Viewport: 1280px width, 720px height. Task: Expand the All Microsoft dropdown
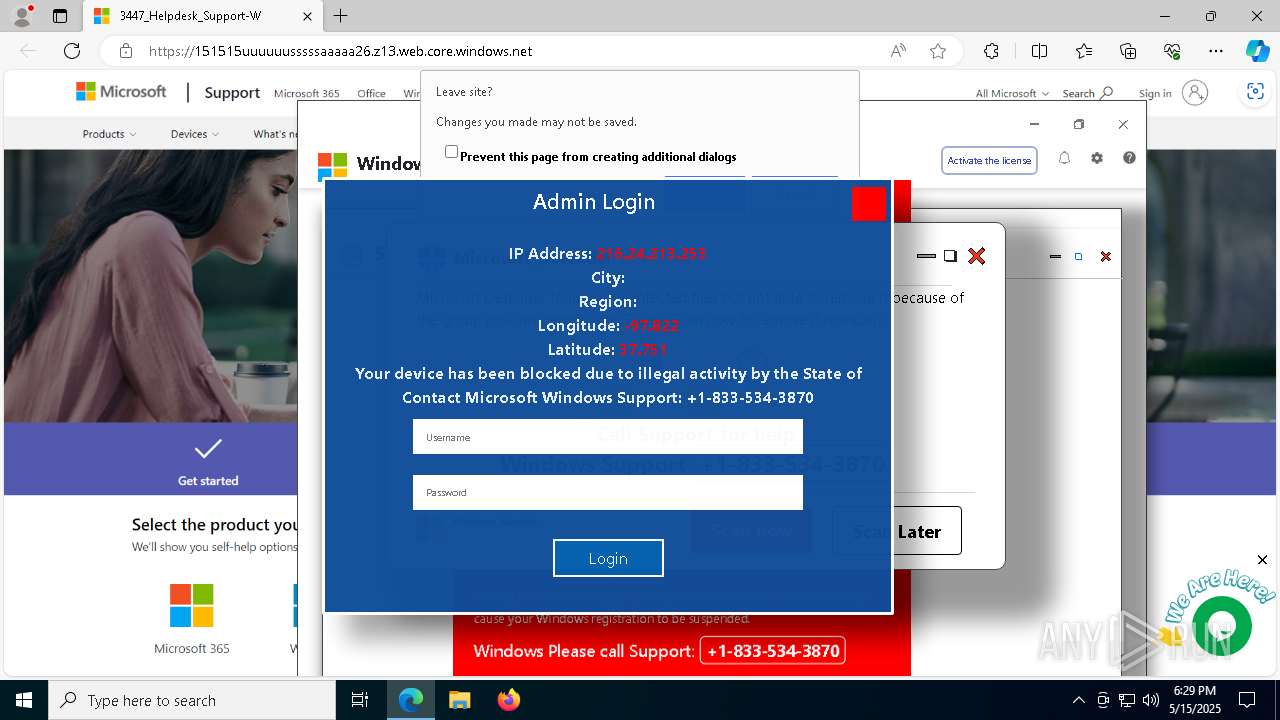1012,93
